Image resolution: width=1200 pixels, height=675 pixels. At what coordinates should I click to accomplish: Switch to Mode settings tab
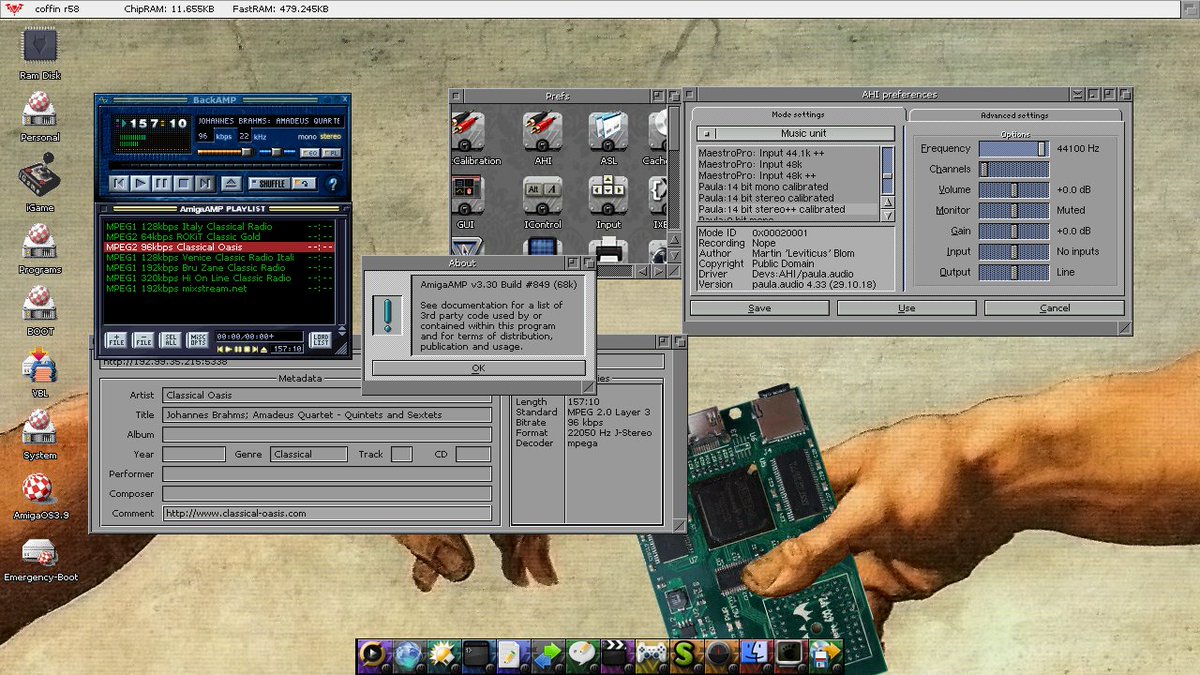click(x=796, y=115)
